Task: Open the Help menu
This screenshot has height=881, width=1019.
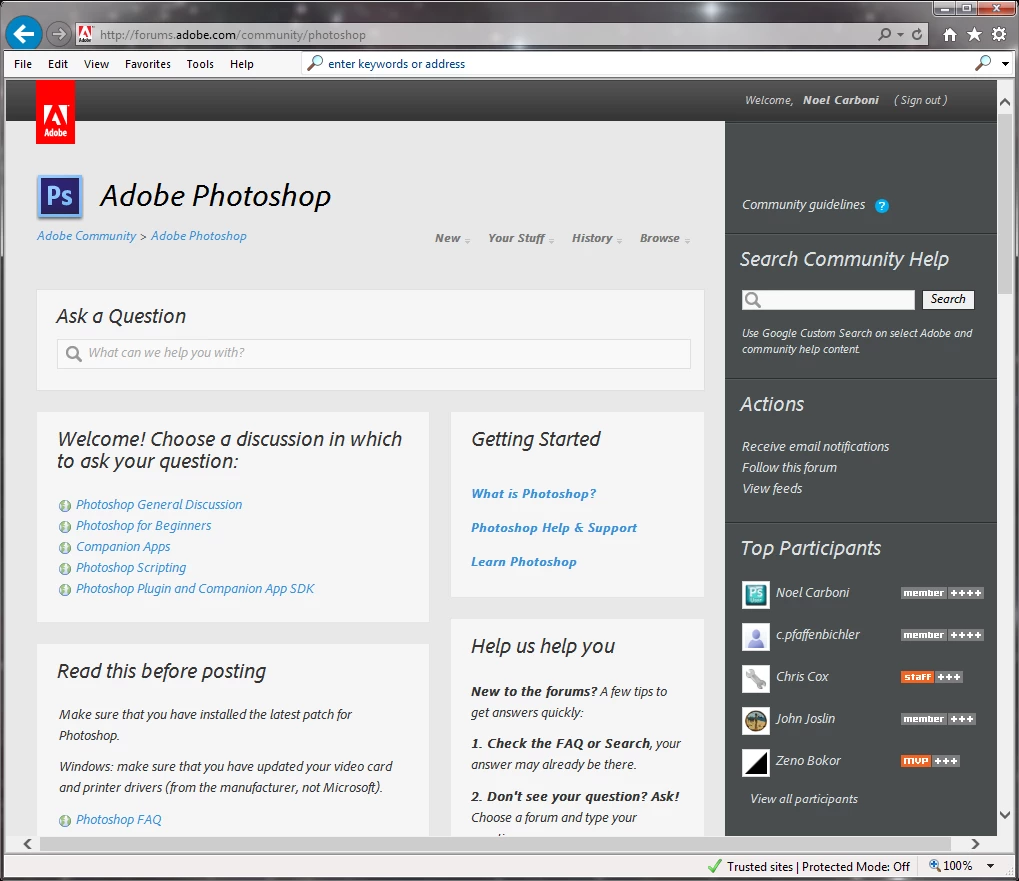Action: [242, 64]
